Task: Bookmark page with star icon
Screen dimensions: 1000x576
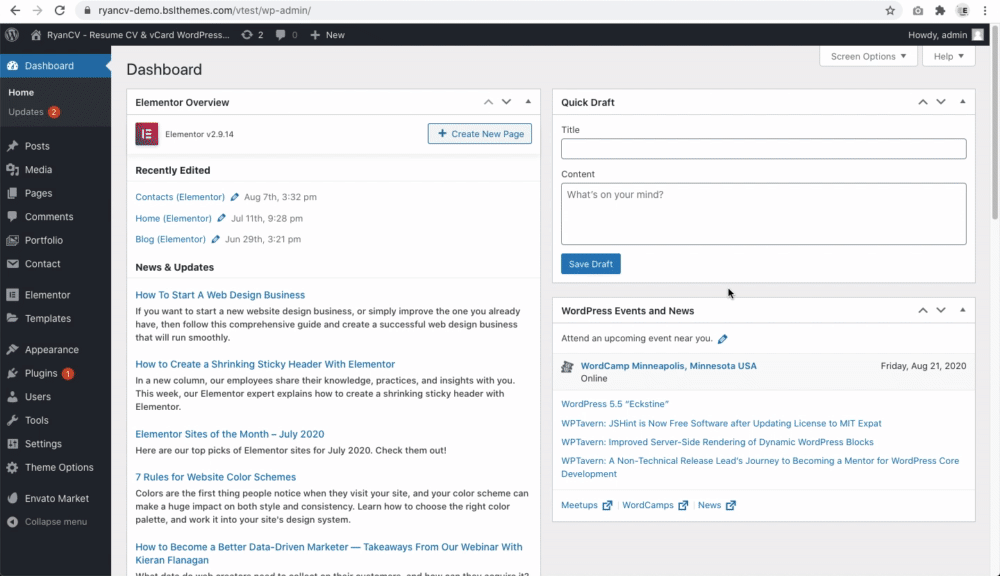Action: (890, 10)
